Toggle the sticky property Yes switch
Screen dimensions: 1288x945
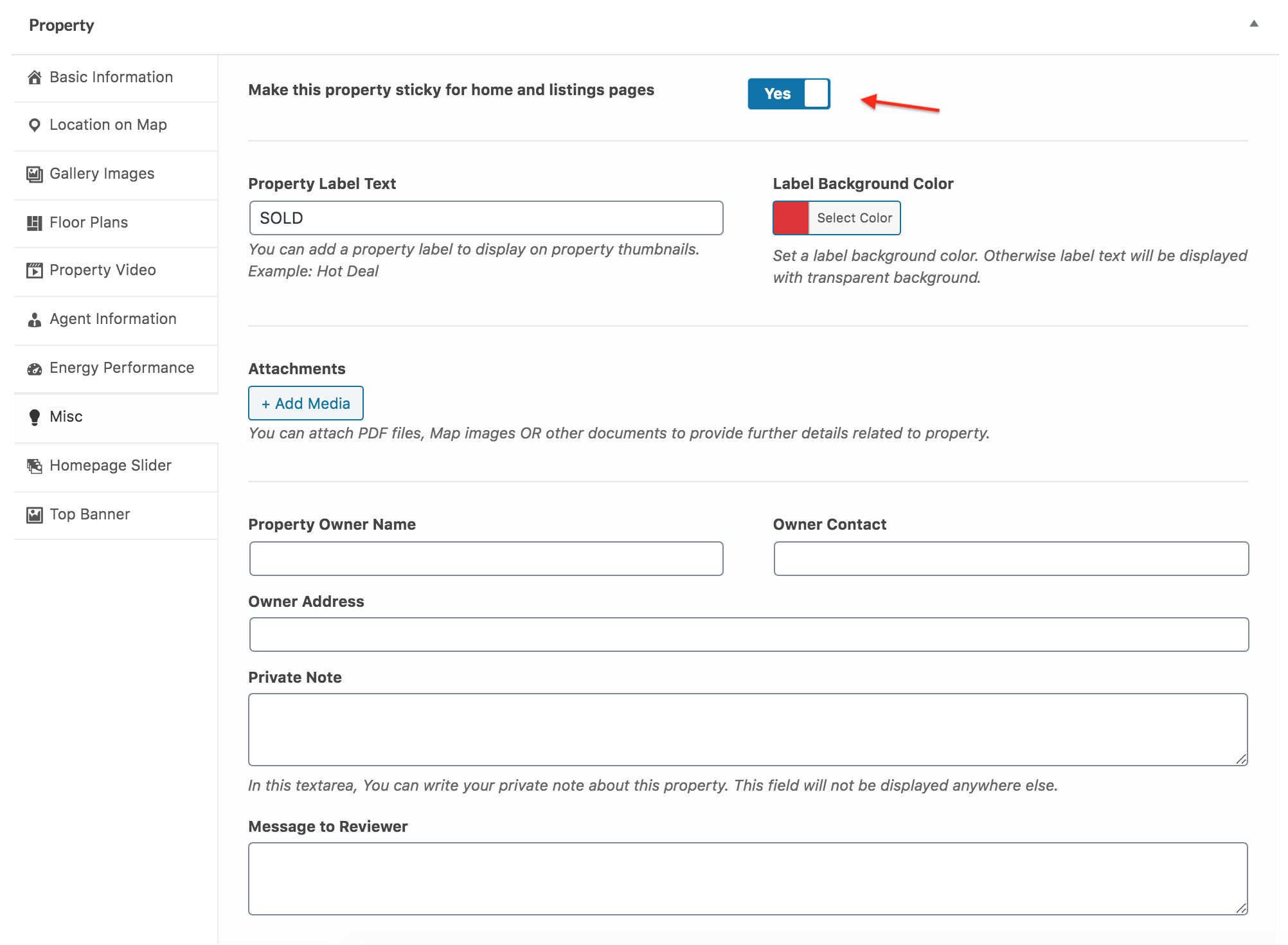pyautogui.click(x=789, y=94)
